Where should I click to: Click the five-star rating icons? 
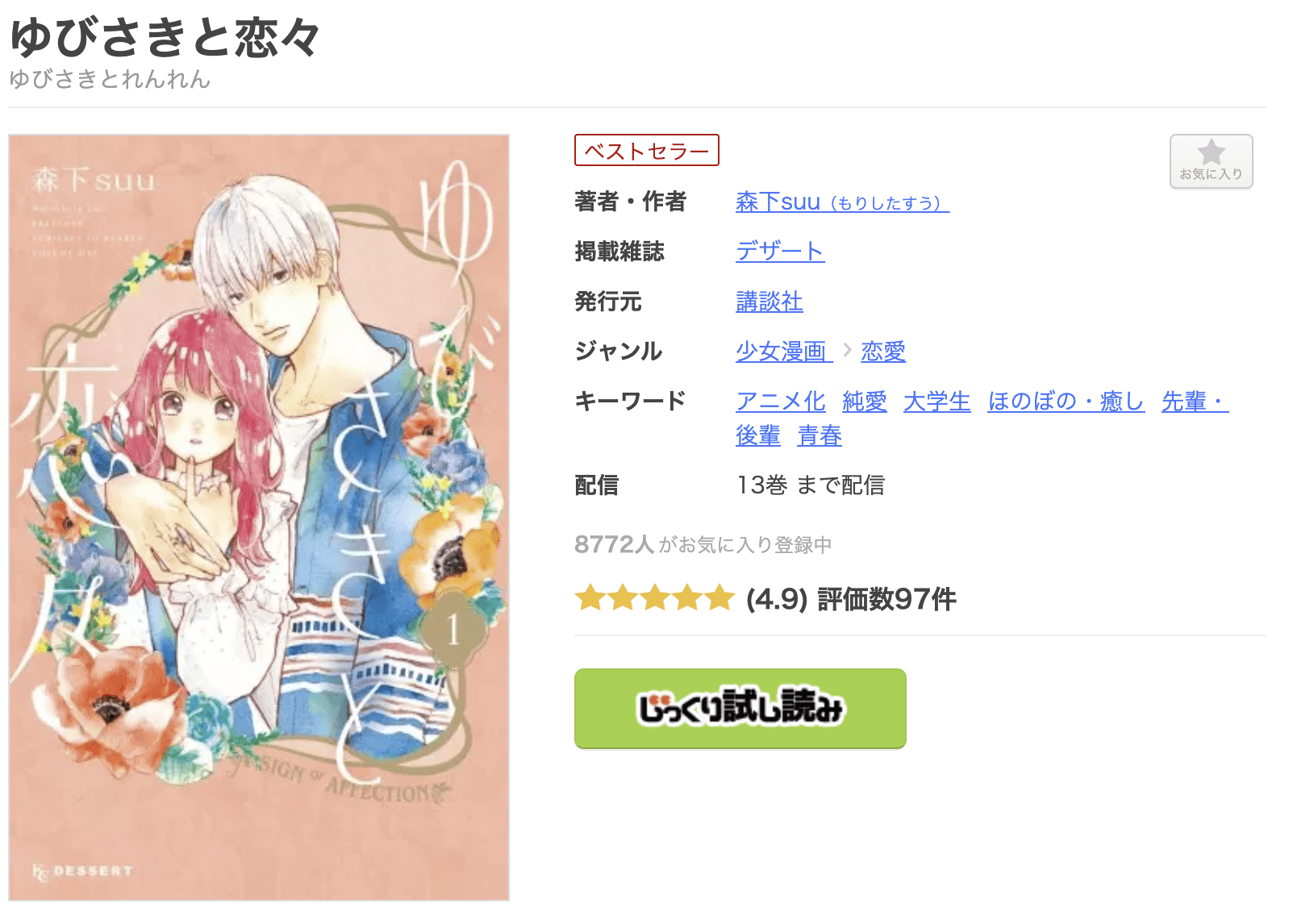[x=654, y=598]
